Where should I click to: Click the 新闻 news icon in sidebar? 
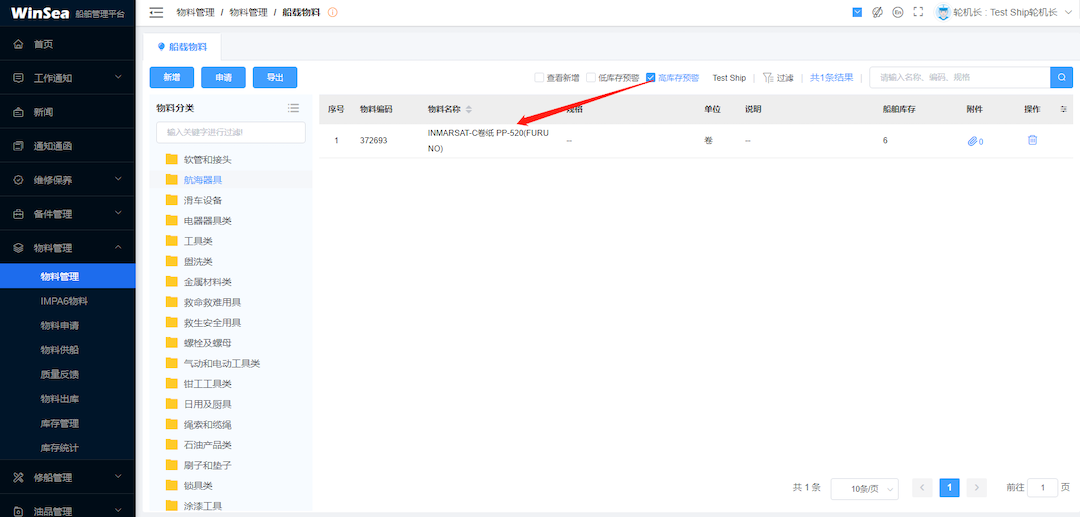19,112
